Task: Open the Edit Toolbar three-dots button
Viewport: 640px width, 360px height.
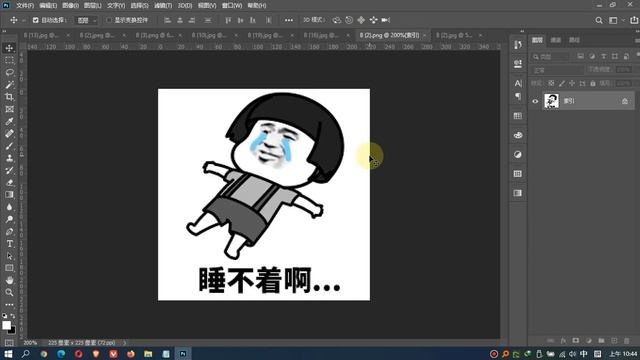Action: pyautogui.click(x=9, y=305)
